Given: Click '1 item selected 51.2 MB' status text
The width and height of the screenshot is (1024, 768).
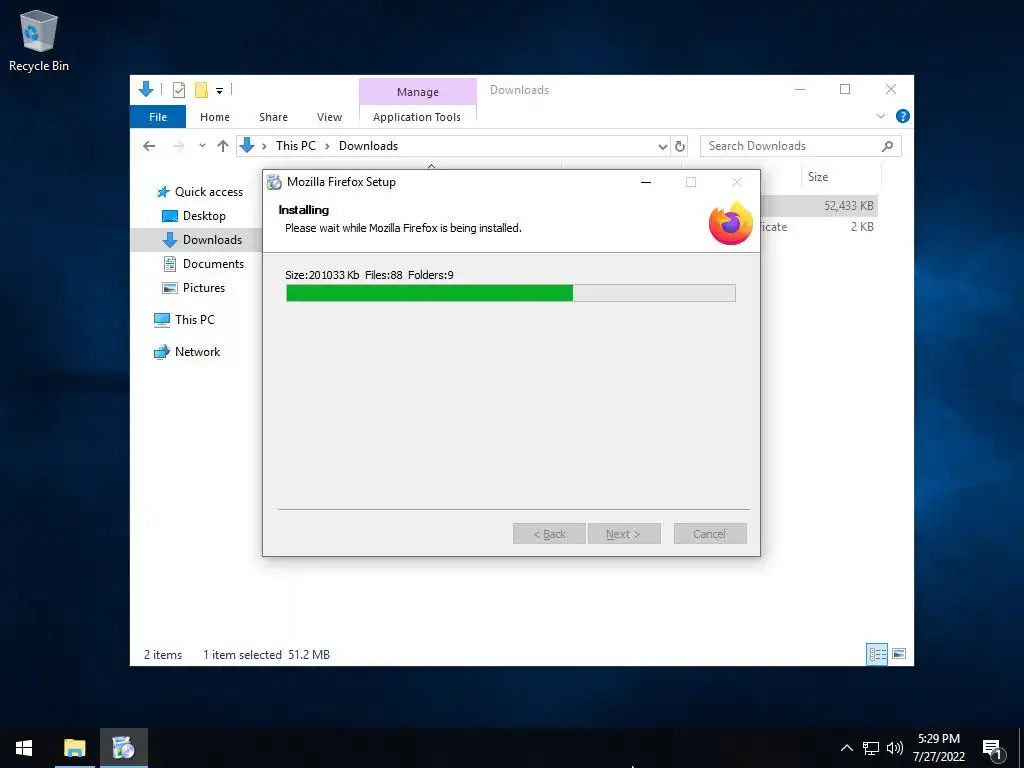Looking at the screenshot, I should tap(266, 655).
